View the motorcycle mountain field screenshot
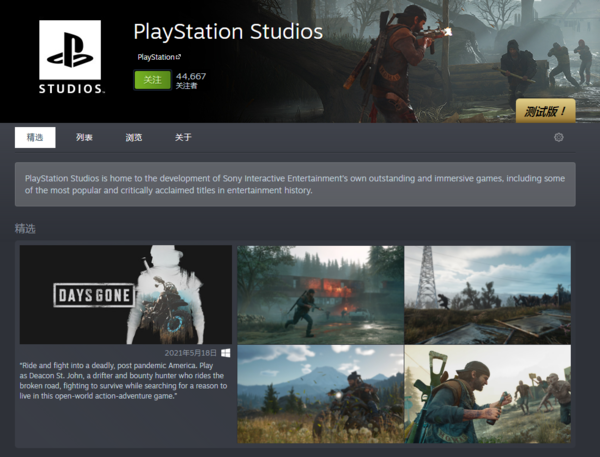 tap(320, 394)
